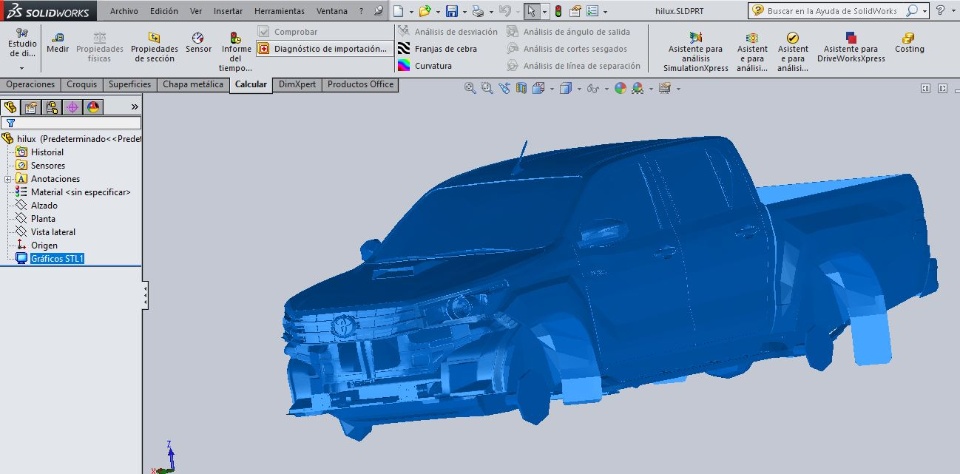The width and height of the screenshot is (960, 474).
Task: Click the Open file folder icon
Action: [x=425, y=11]
